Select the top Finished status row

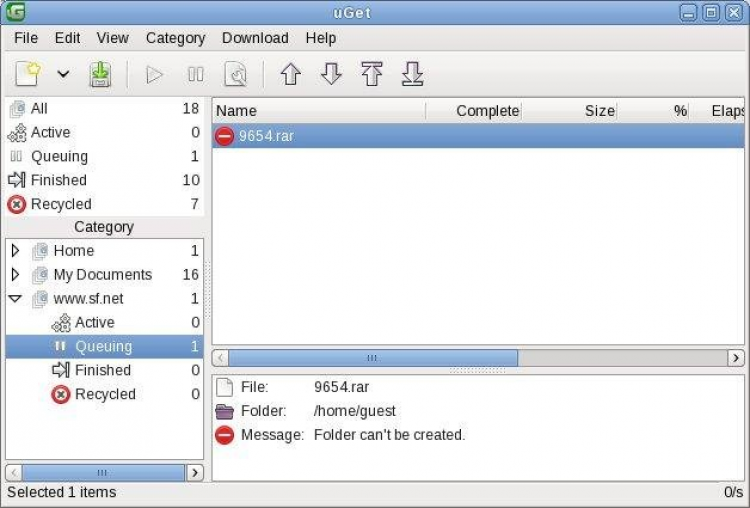104,180
